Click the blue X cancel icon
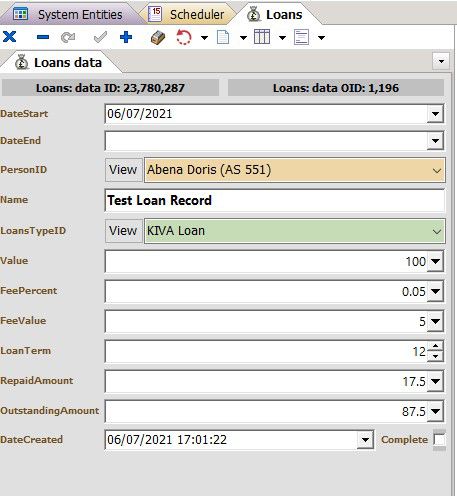457x496 pixels. pos(10,37)
